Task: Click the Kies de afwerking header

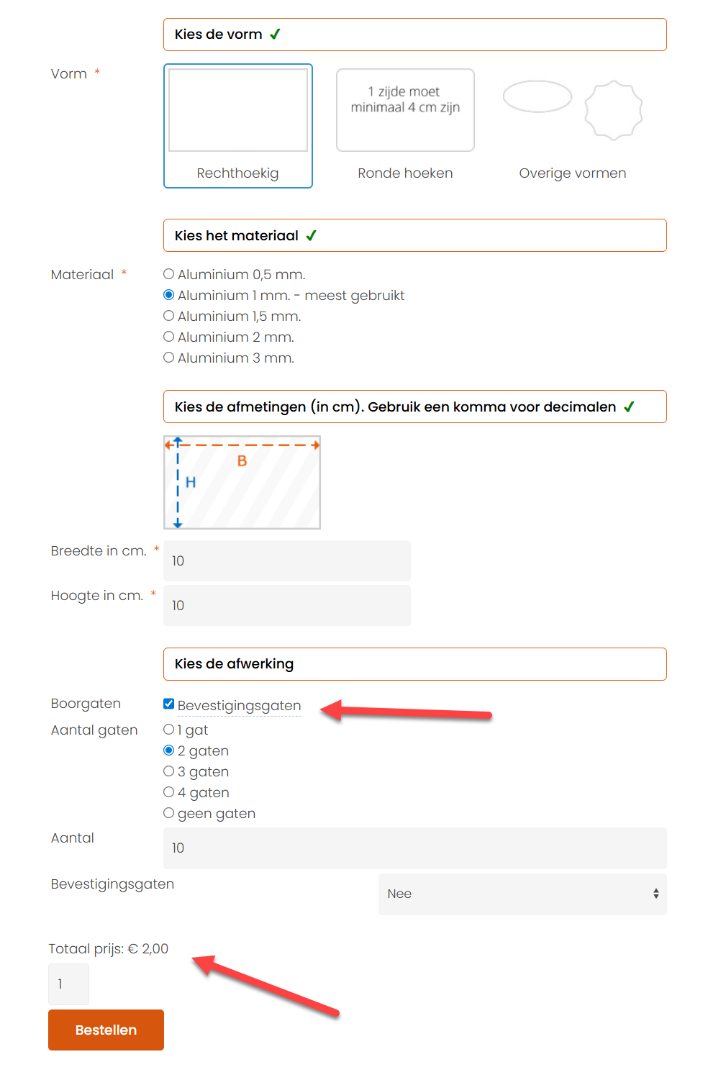Action: pos(414,664)
